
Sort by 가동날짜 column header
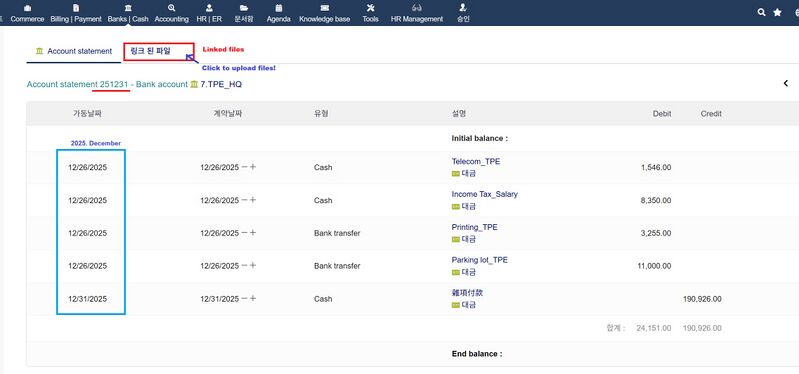[88, 114]
